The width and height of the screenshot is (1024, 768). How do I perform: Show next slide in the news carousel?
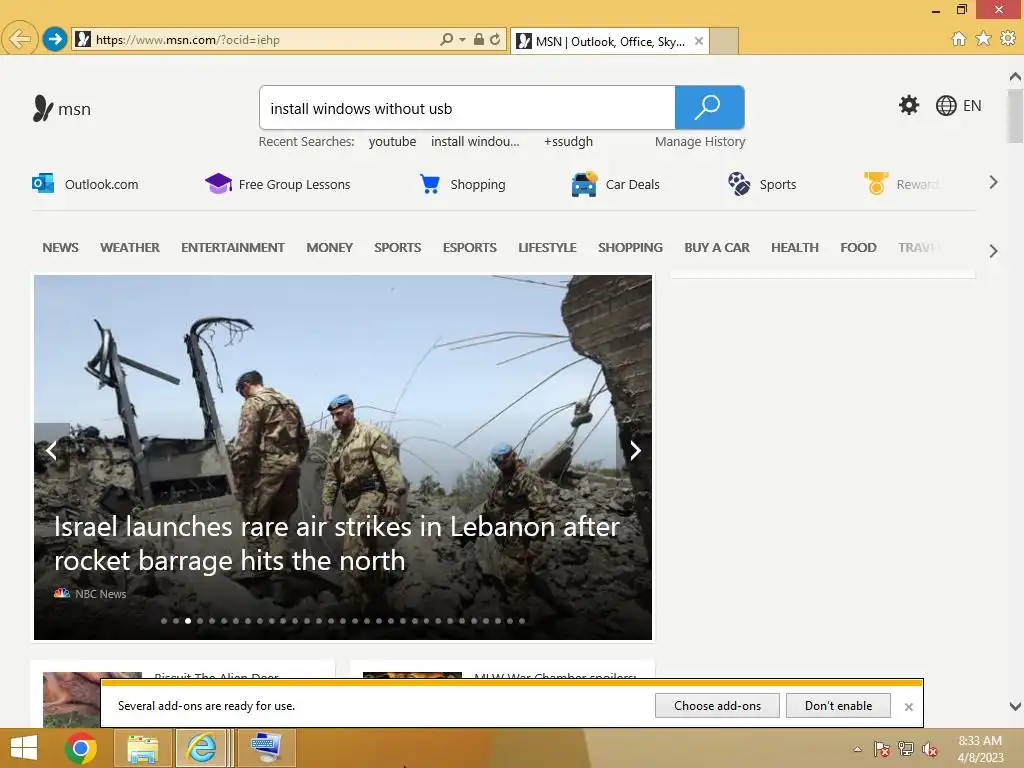[635, 450]
